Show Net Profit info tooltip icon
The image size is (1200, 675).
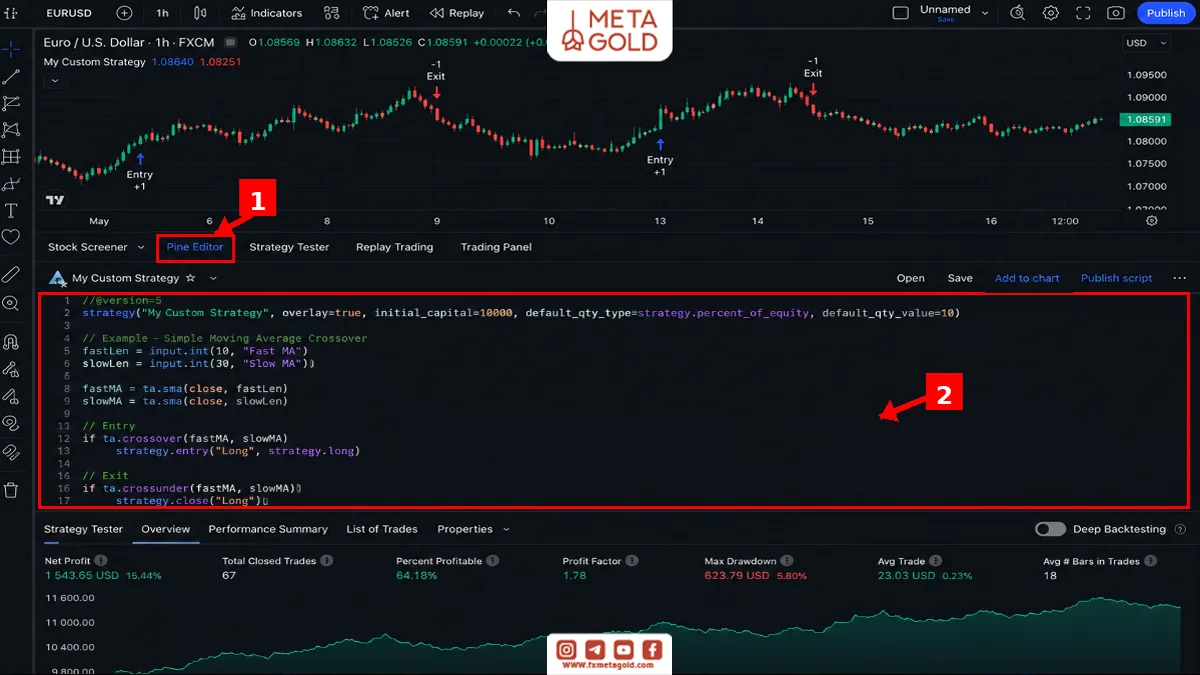[101, 561]
